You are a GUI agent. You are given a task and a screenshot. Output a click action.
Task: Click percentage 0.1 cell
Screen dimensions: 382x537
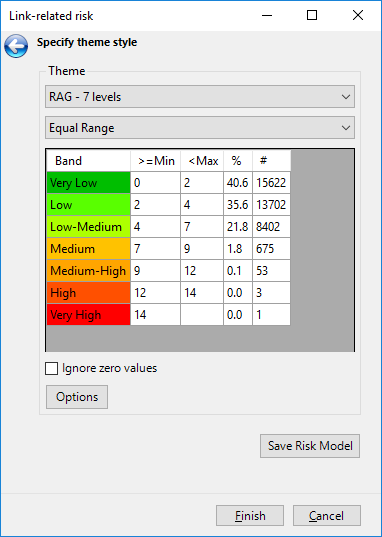click(238, 271)
